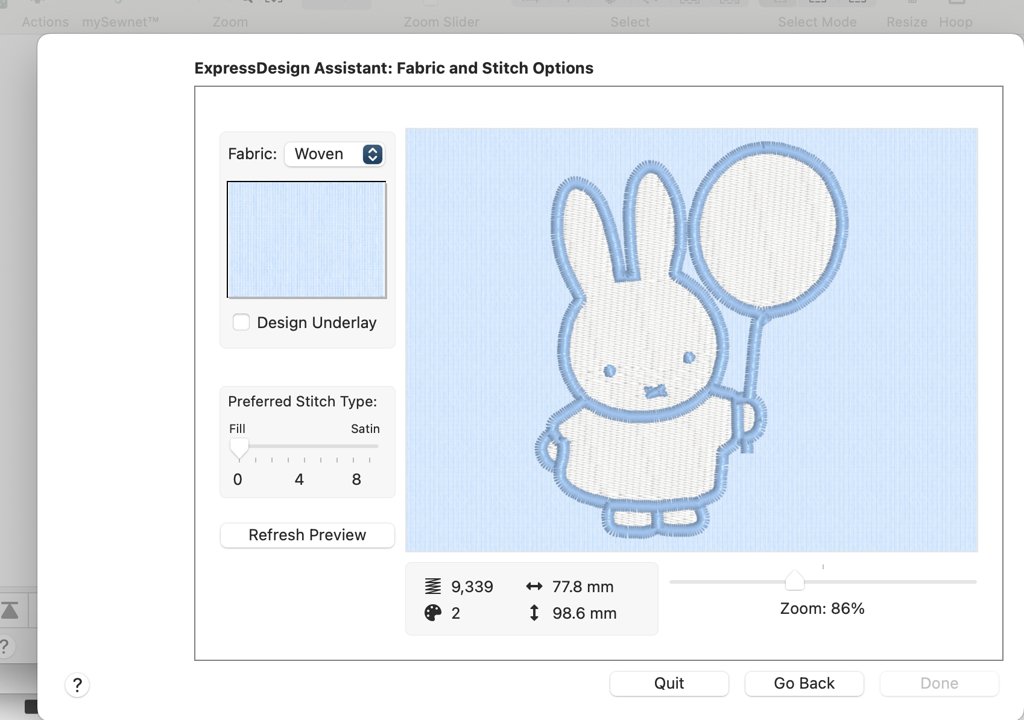
Task: Click Quit to exit the assistant
Action: tap(669, 683)
